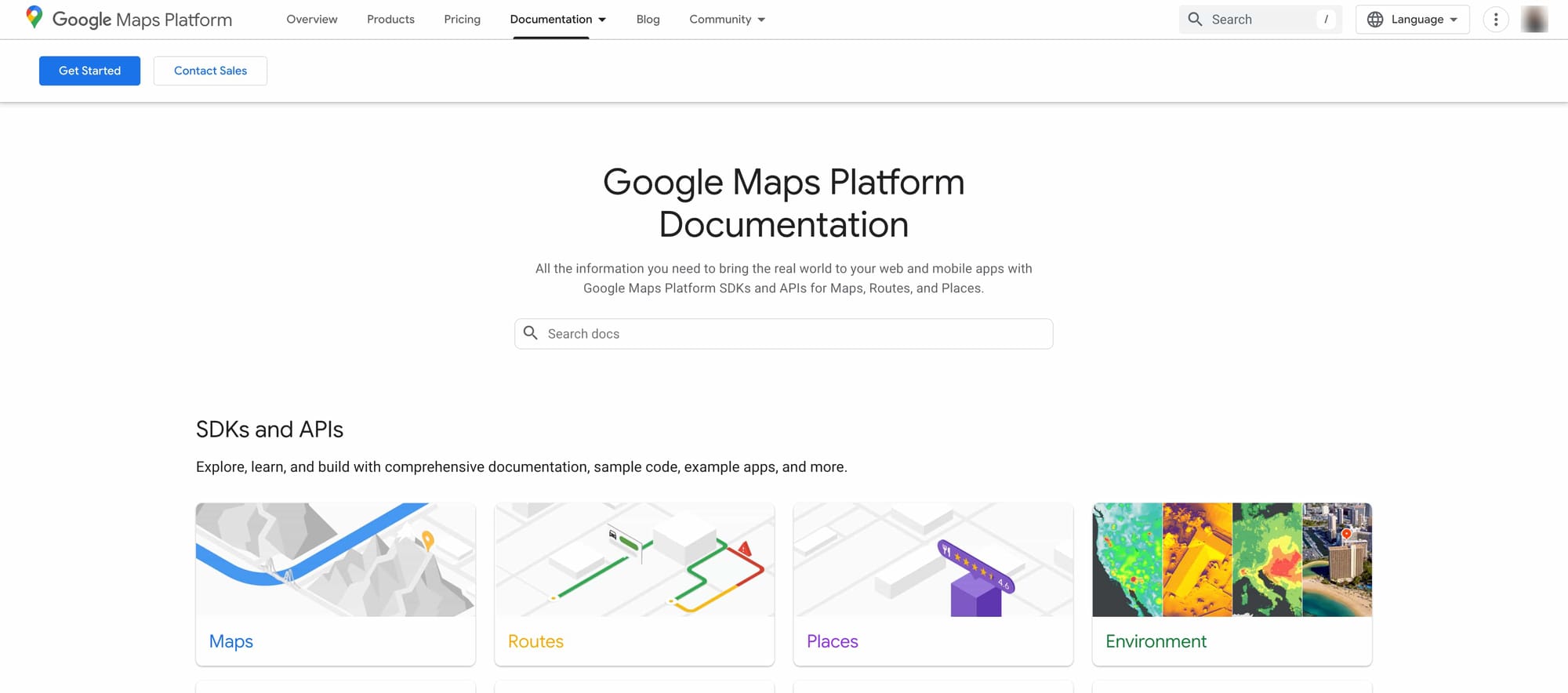Click the Get Started button
The height and width of the screenshot is (693, 1568).
coord(89,71)
